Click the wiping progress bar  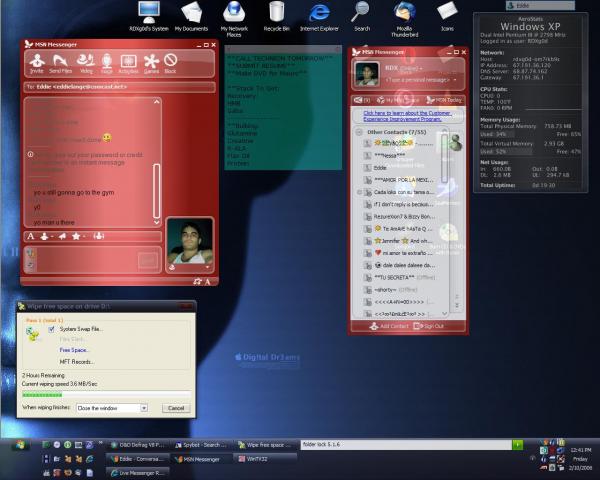click(106, 394)
